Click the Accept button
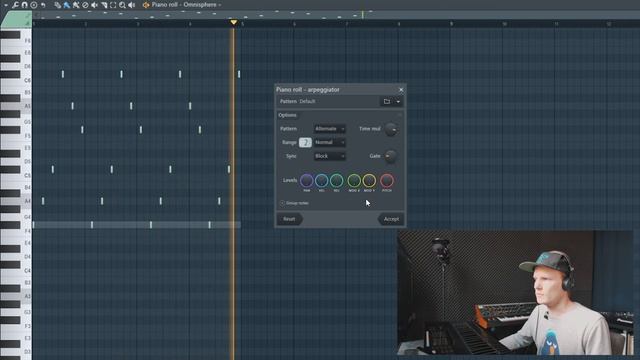 [391, 219]
